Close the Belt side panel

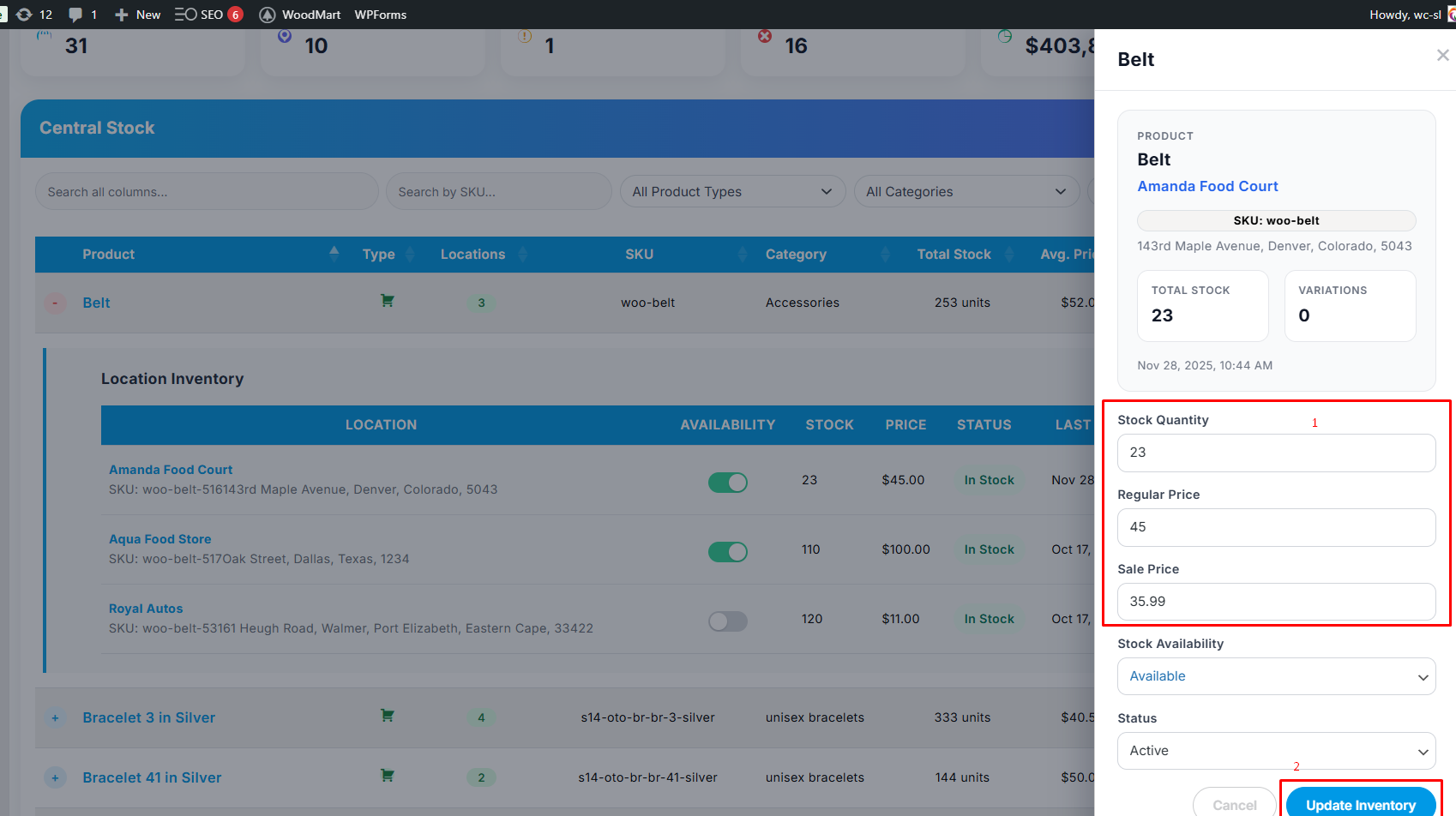(1443, 55)
